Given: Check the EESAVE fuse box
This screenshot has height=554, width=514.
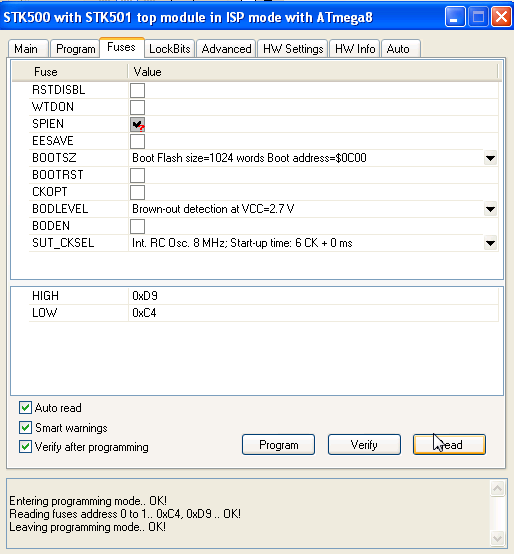Looking at the screenshot, I should click(x=137, y=141).
